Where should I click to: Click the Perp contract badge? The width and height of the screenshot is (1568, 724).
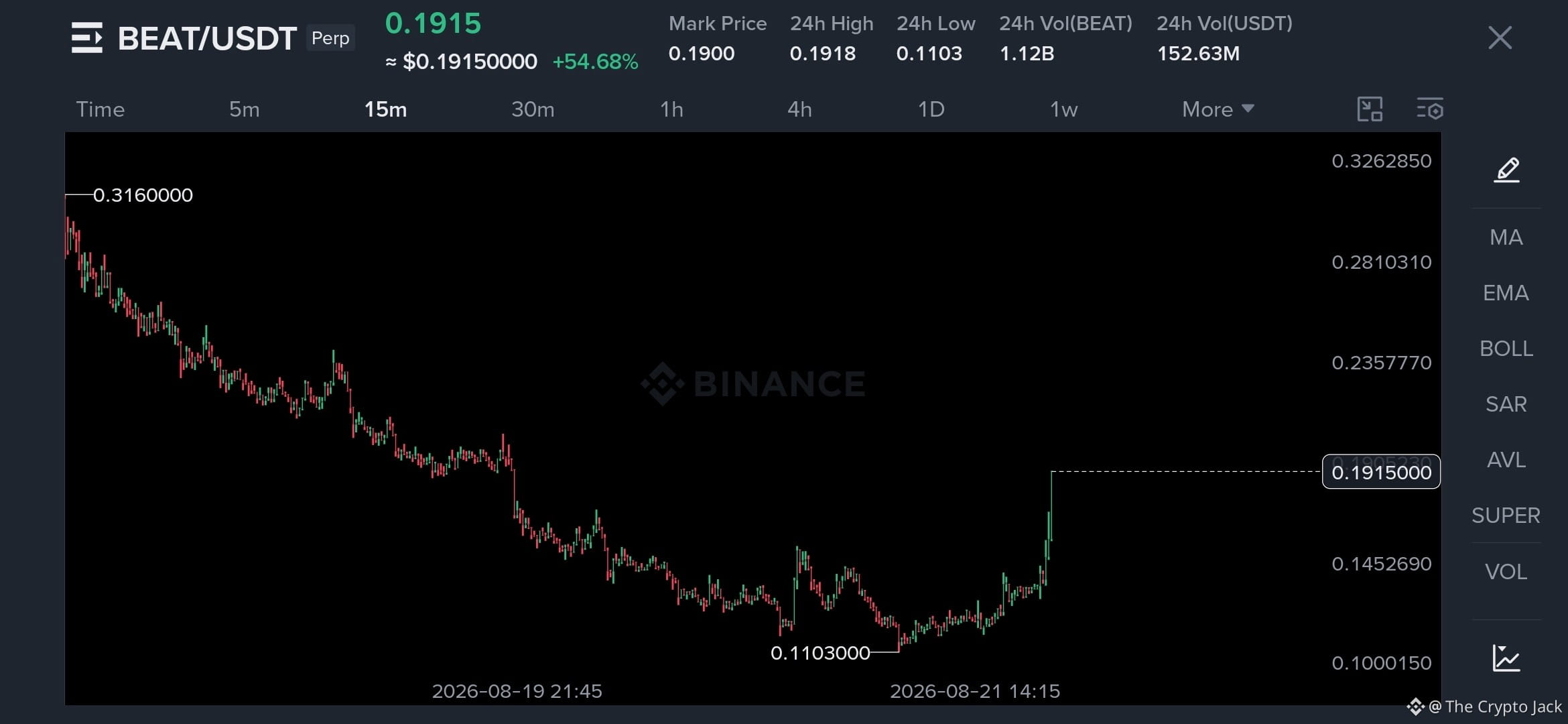point(330,38)
